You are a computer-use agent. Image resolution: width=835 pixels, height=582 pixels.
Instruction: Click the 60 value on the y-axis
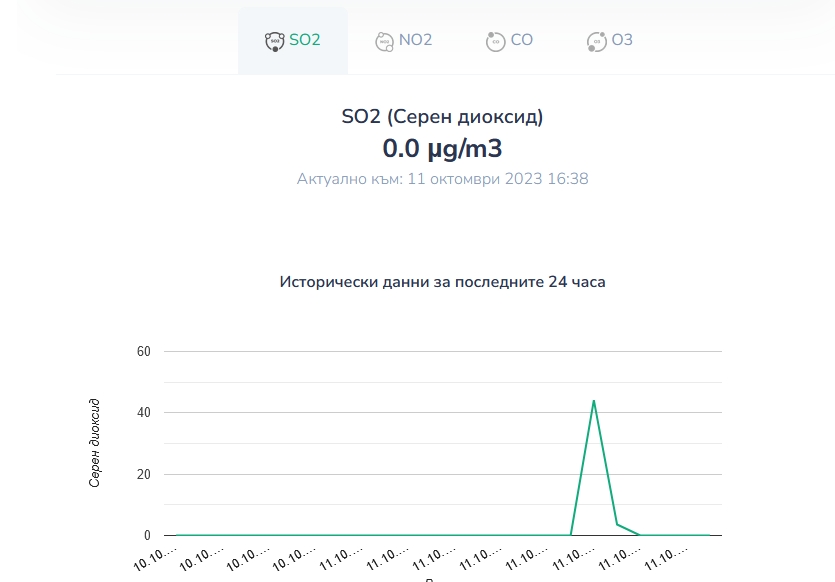pyautogui.click(x=143, y=351)
